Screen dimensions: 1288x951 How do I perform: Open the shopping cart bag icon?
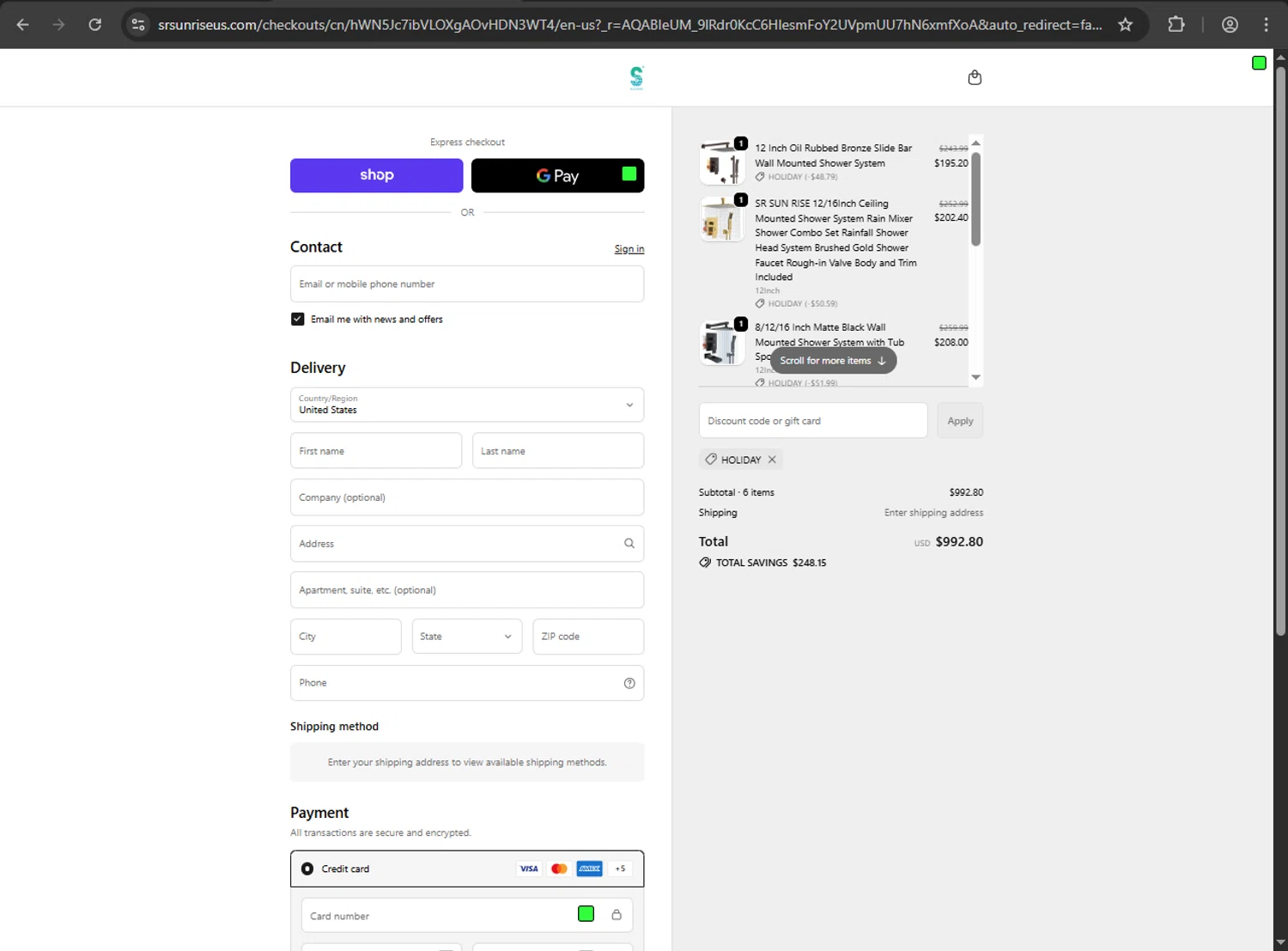click(975, 77)
